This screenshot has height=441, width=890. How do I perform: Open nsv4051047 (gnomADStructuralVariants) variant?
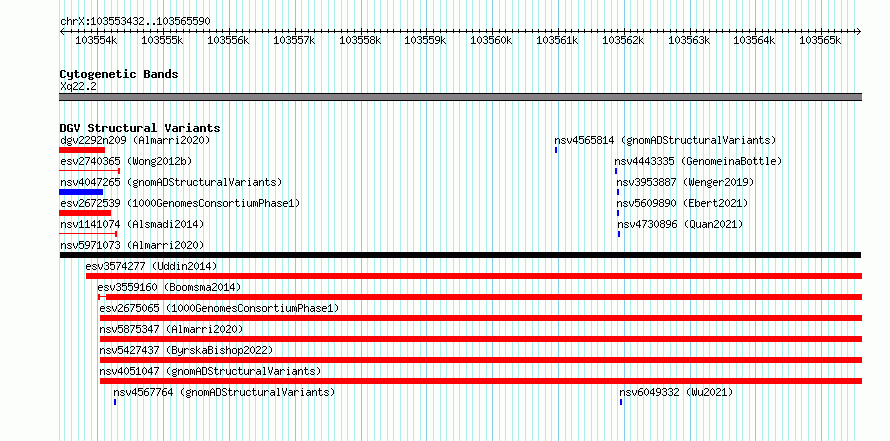[x=210, y=371]
